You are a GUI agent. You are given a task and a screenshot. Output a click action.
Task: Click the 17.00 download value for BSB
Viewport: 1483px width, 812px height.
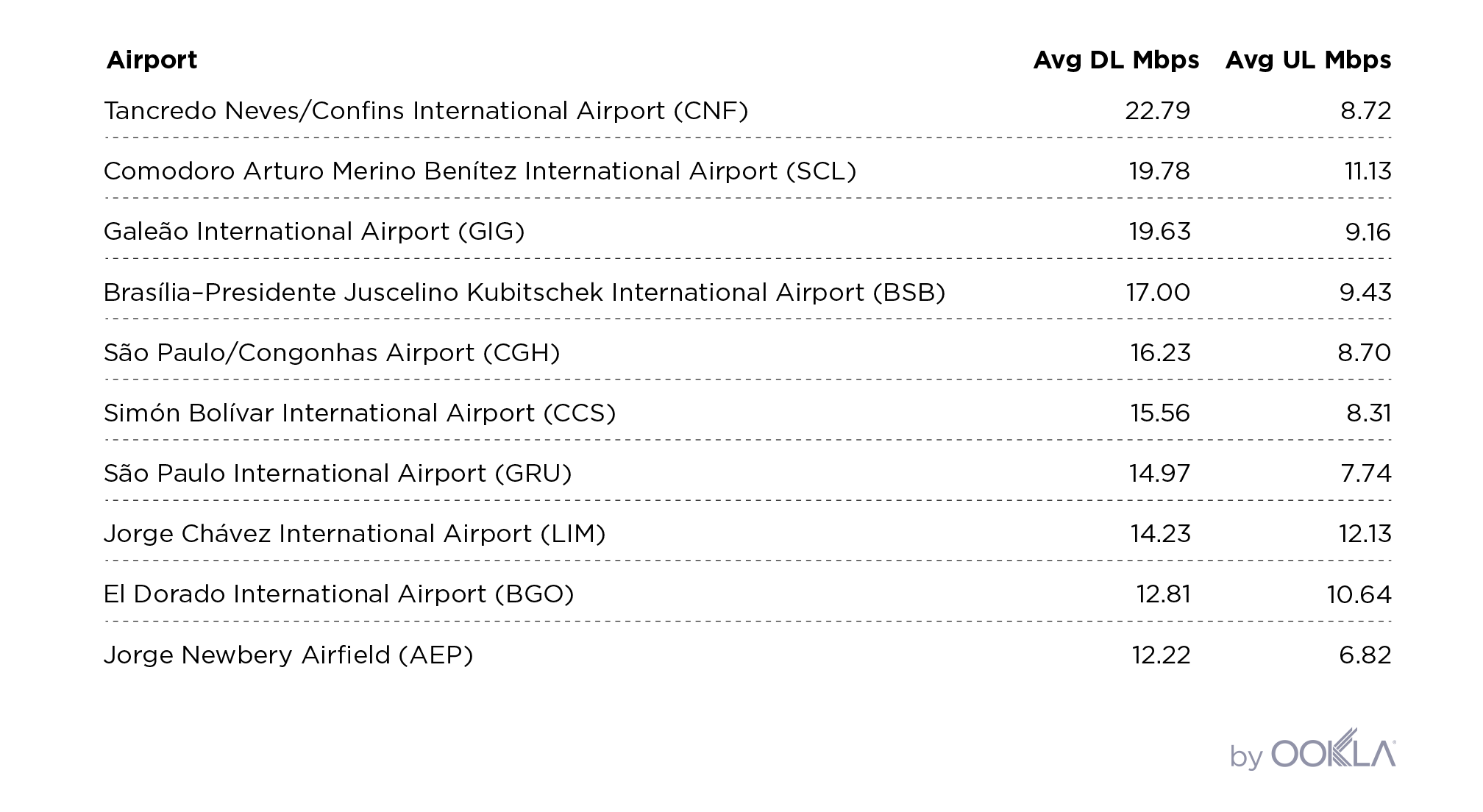(1158, 293)
